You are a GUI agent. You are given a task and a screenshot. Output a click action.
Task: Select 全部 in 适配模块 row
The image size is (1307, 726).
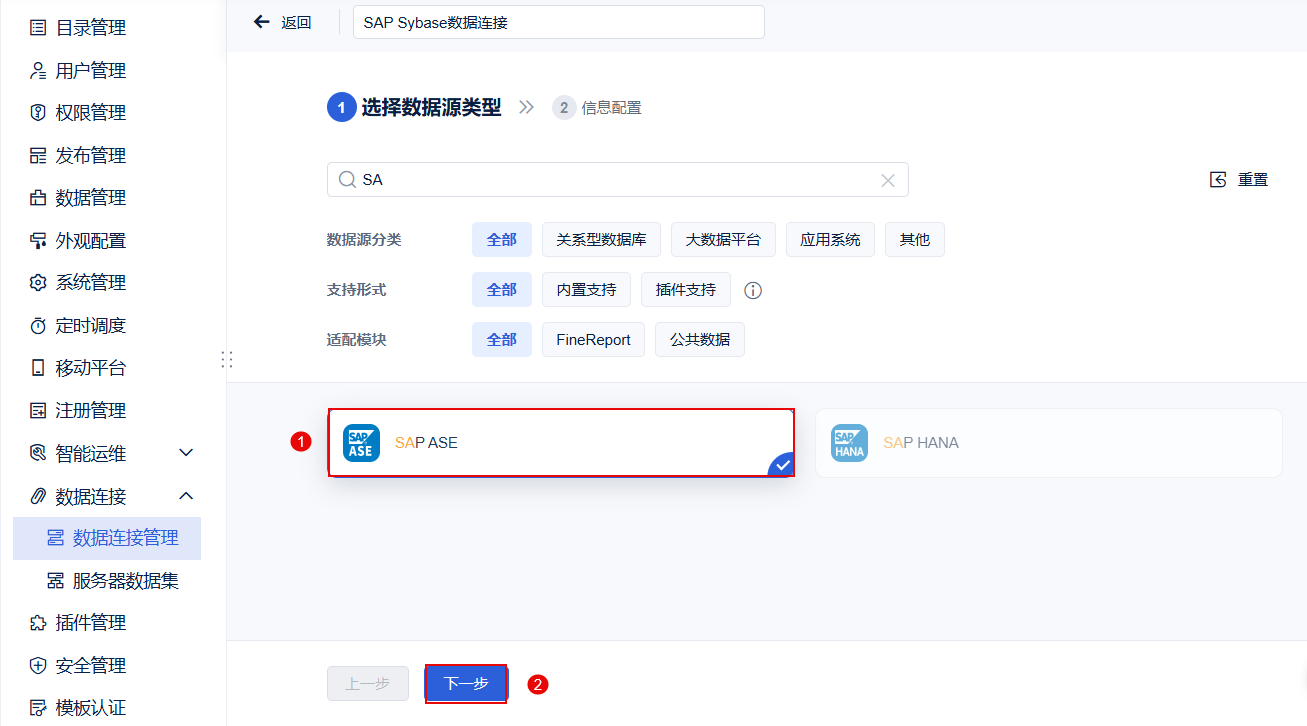coord(502,340)
